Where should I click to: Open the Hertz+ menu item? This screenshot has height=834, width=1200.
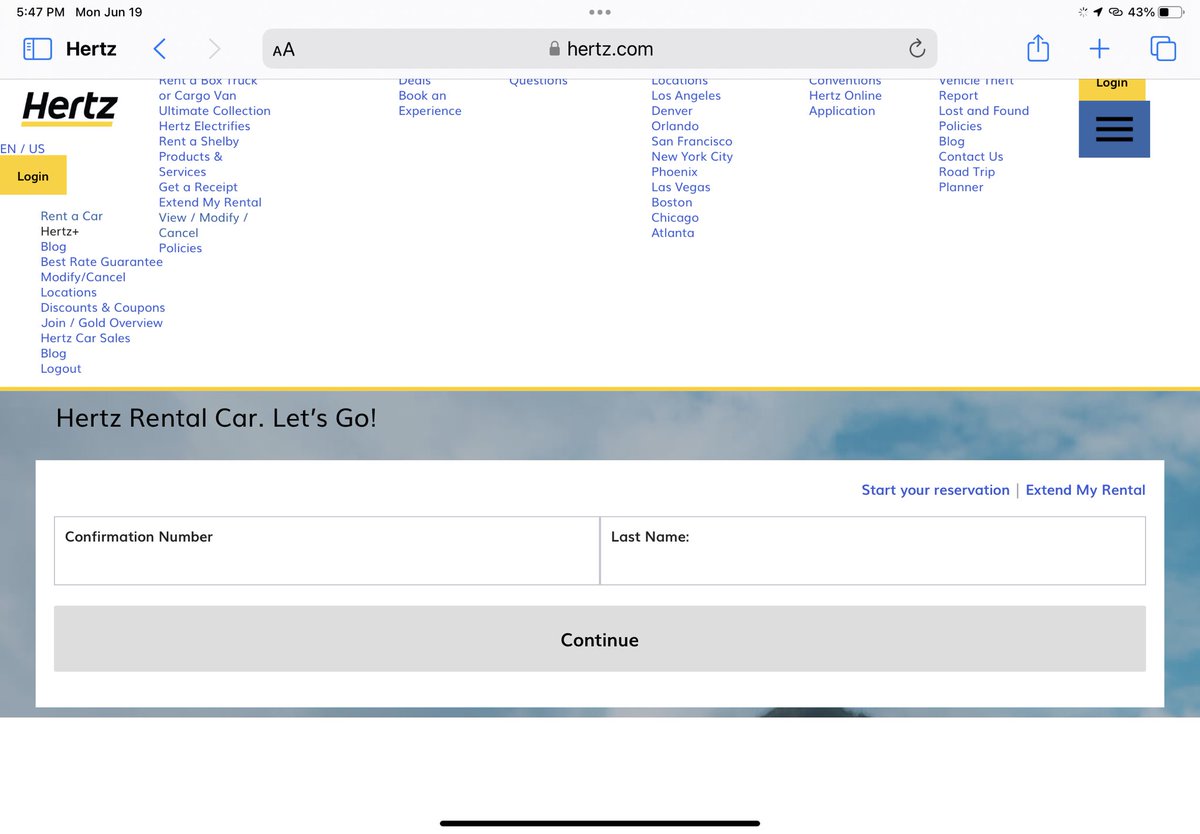(60, 231)
